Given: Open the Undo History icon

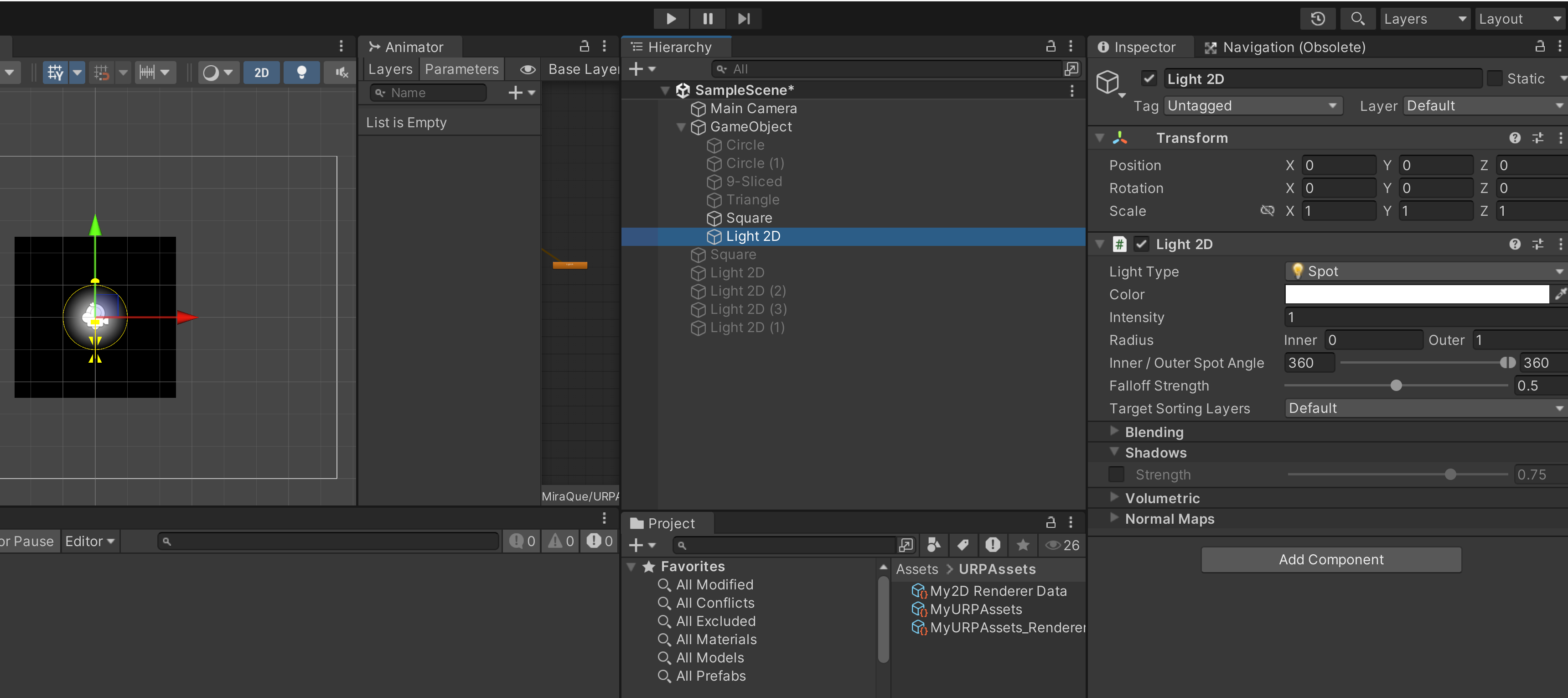Looking at the screenshot, I should pos(1317,19).
